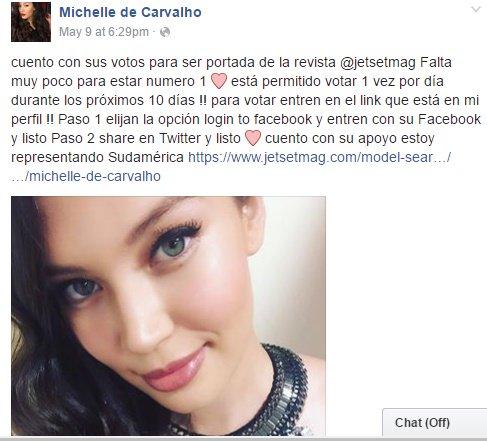Expand post options chevron arrow
Screen dimensions: 487x441
(476, 9)
